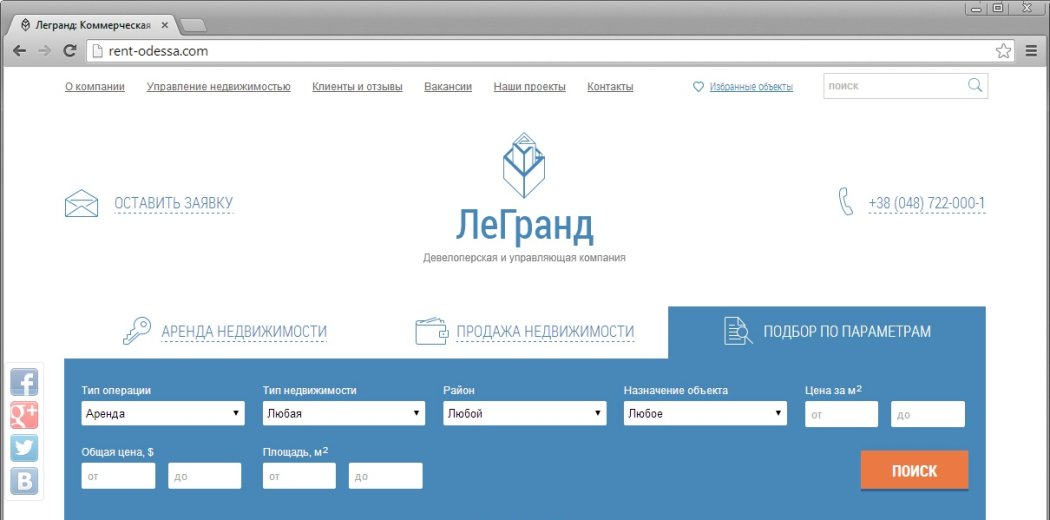The width and height of the screenshot is (1050, 520).
Task: Click the Twitter share icon
Action: (x=24, y=448)
